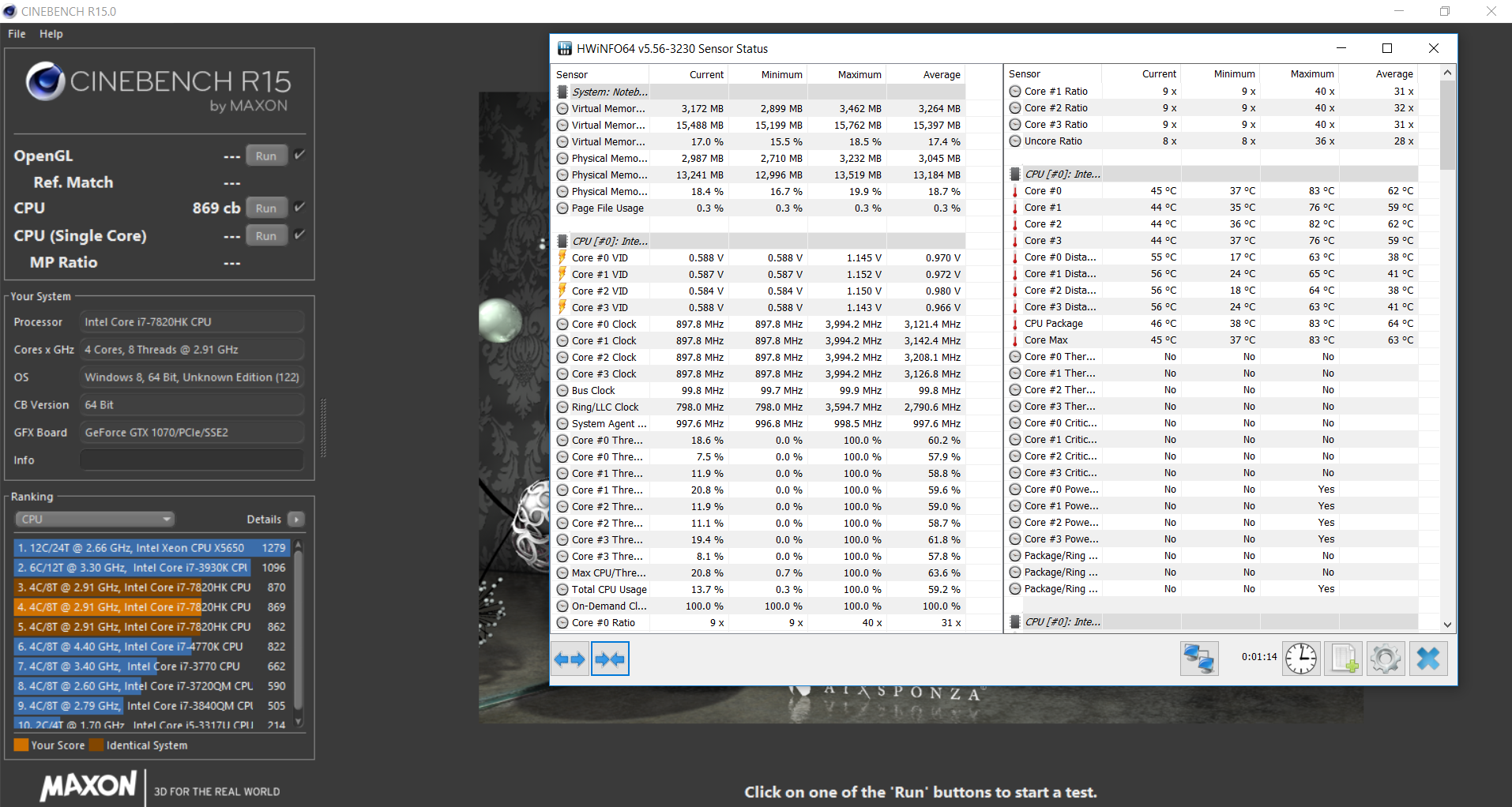Select the i7-7820HK ranking row scoring 870
The image size is (1512, 807).
[x=152, y=587]
